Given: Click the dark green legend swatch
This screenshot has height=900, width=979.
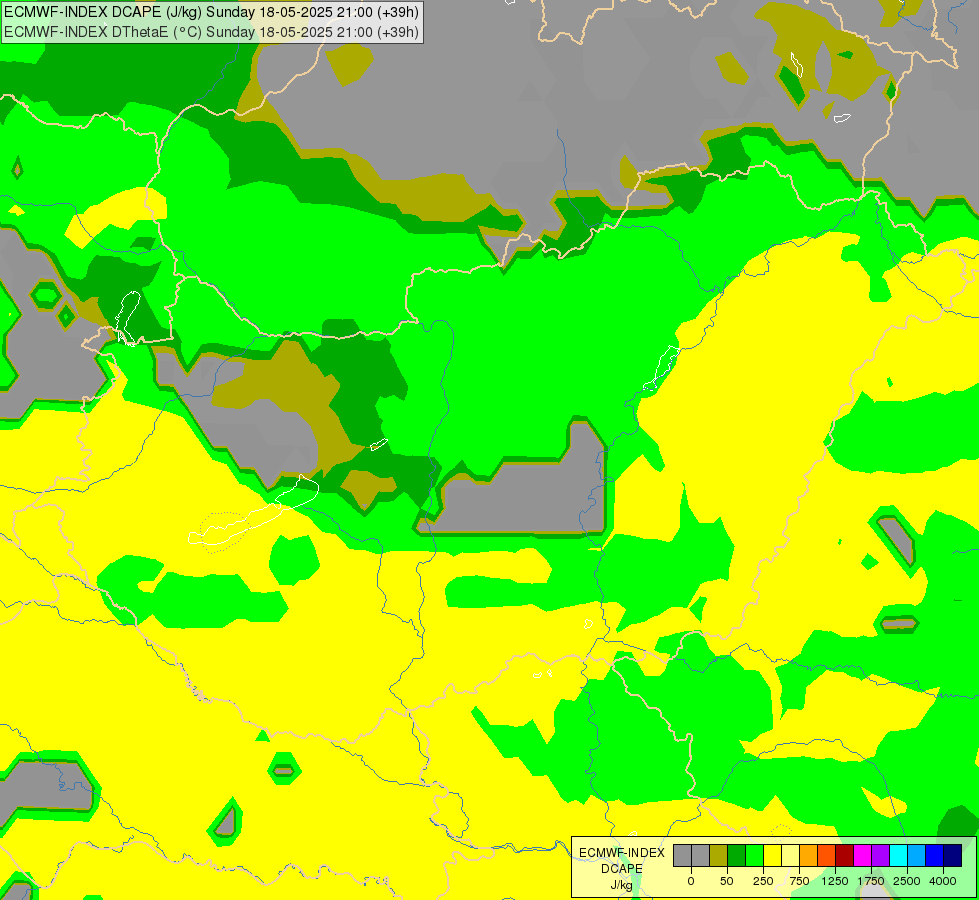Looking at the screenshot, I should coord(736,856).
